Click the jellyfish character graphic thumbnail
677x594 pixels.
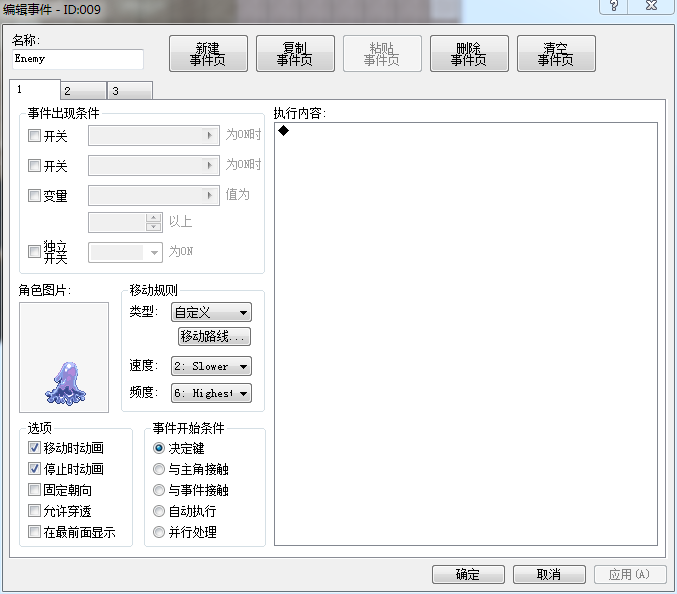(64, 357)
